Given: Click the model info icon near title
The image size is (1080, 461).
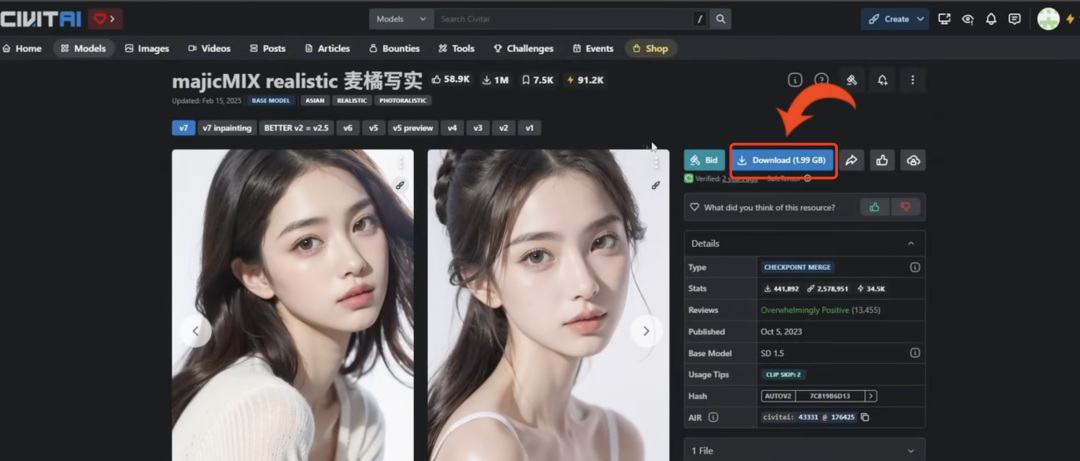Looking at the screenshot, I should pos(795,80).
